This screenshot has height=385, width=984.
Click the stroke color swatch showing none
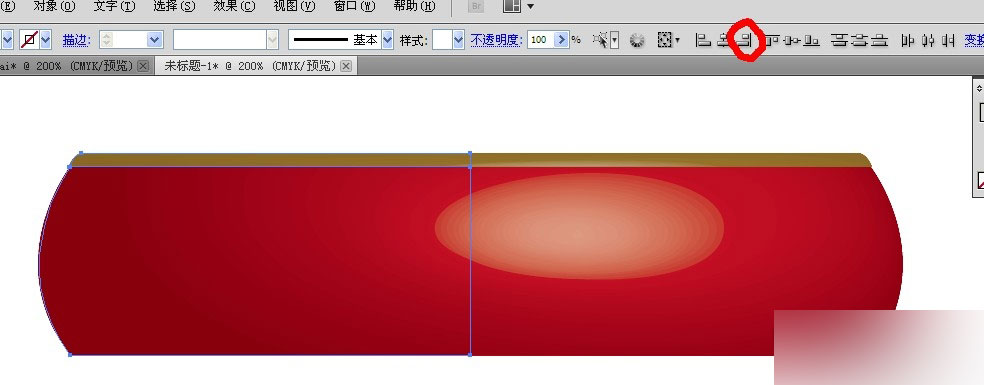click(x=29, y=40)
